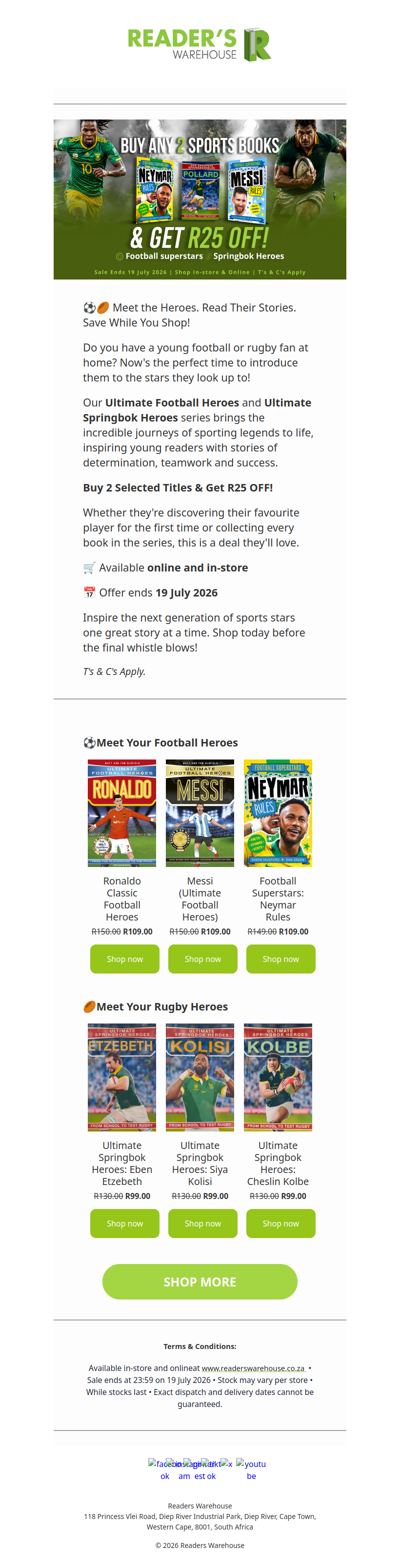
Task: Open the Ronaldo Classic Football Heroes cover
Action: [122, 813]
